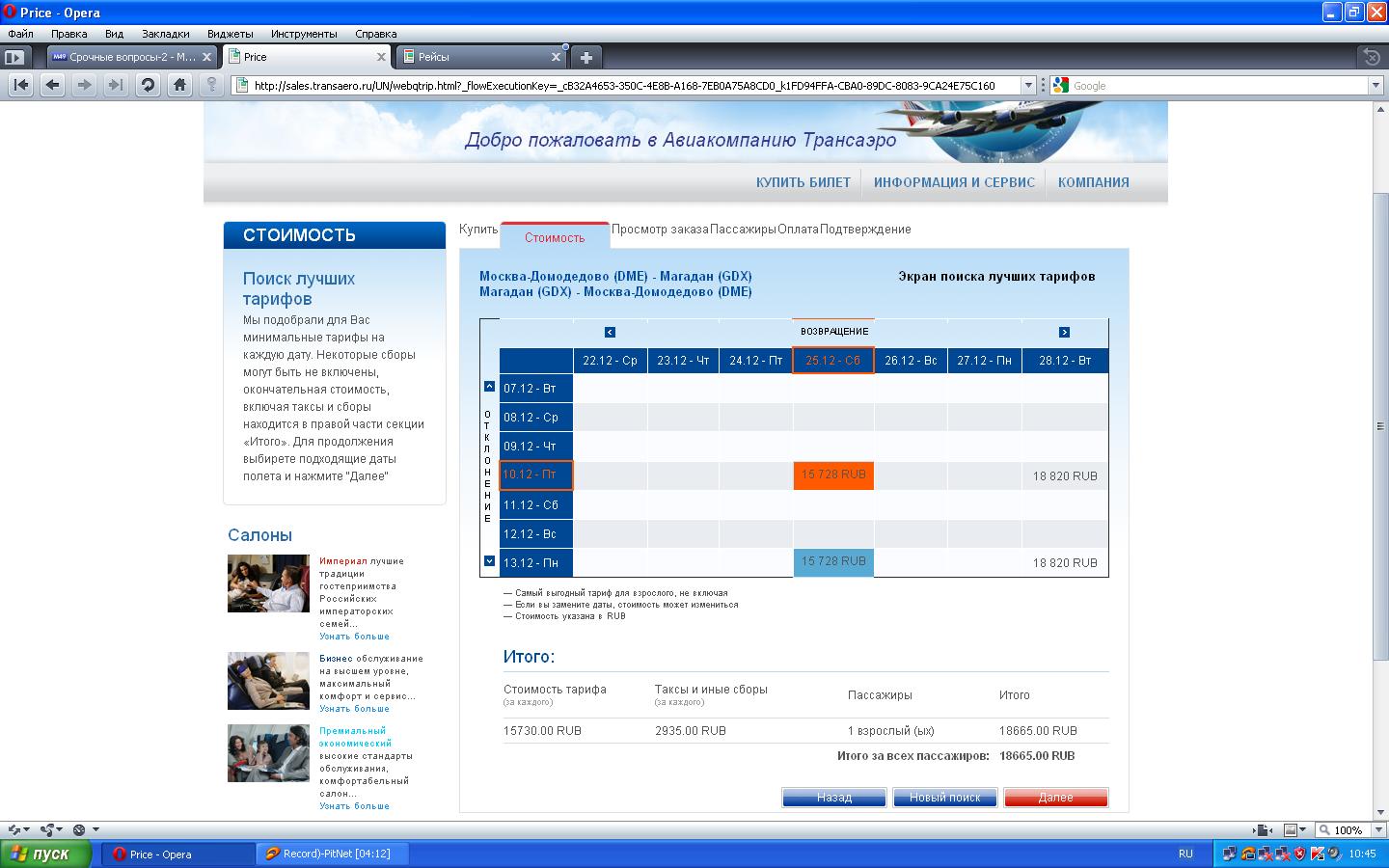Show later return dates right arrow
This screenshot has height=868, width=1389.
click(x=1064, y=332)
